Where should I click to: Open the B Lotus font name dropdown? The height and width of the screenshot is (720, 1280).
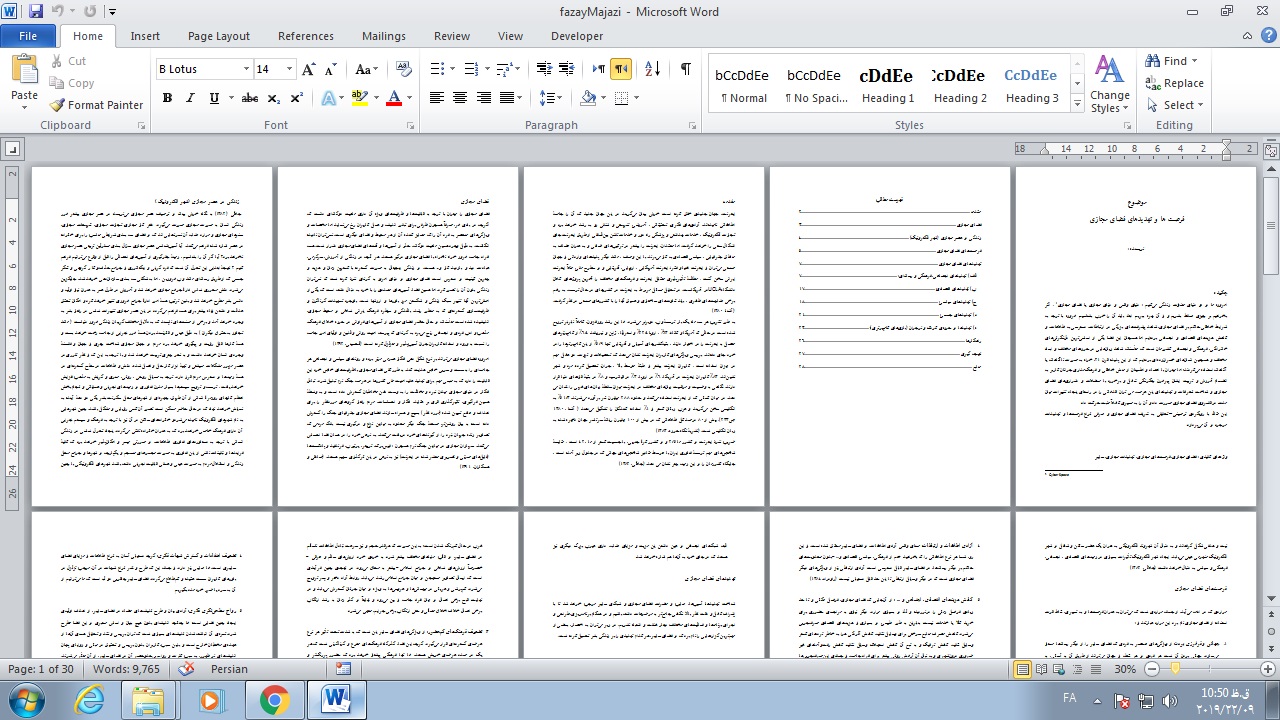(246, 69)
